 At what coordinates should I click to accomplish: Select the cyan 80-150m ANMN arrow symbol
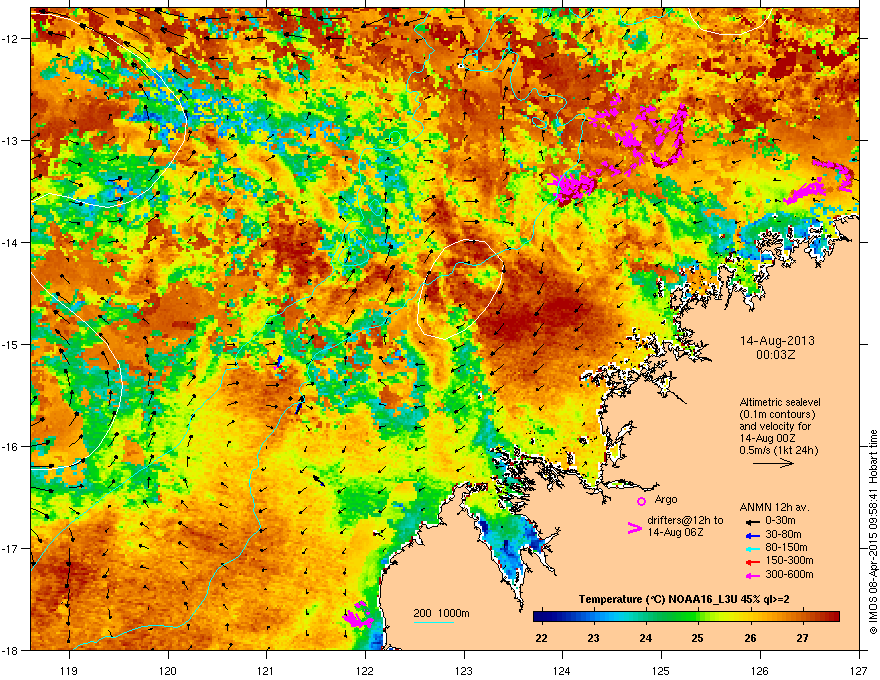tap(752, 548)
